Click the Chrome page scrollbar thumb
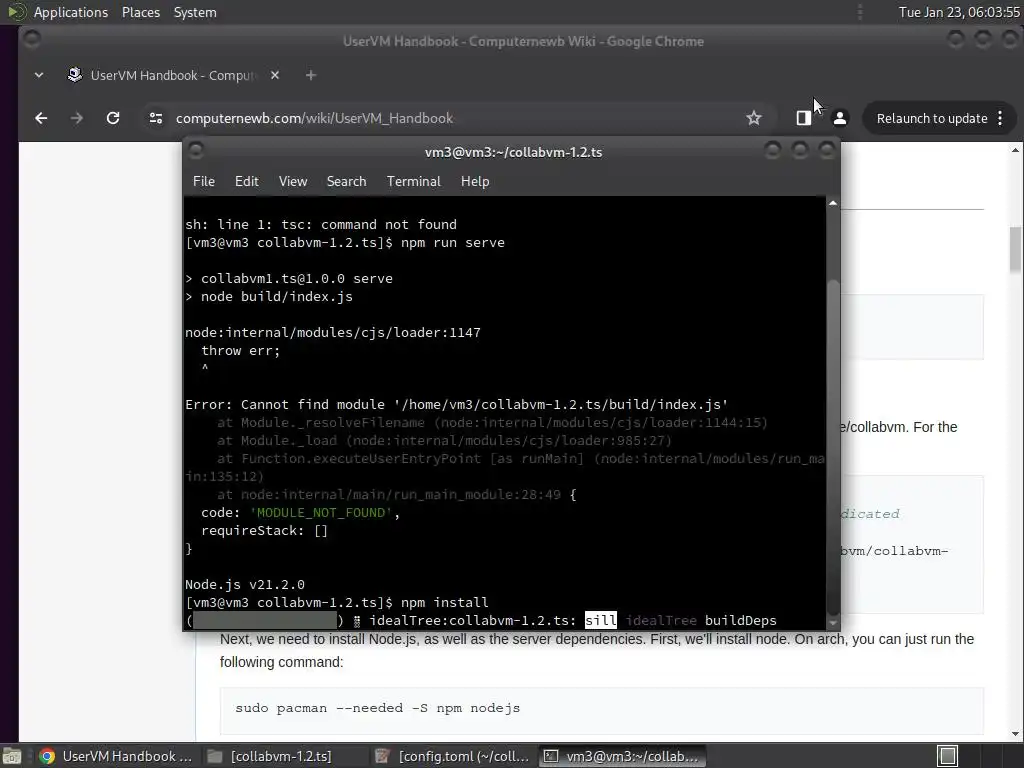Viewport: 1024px width, 768px height. click(1015, 249)
